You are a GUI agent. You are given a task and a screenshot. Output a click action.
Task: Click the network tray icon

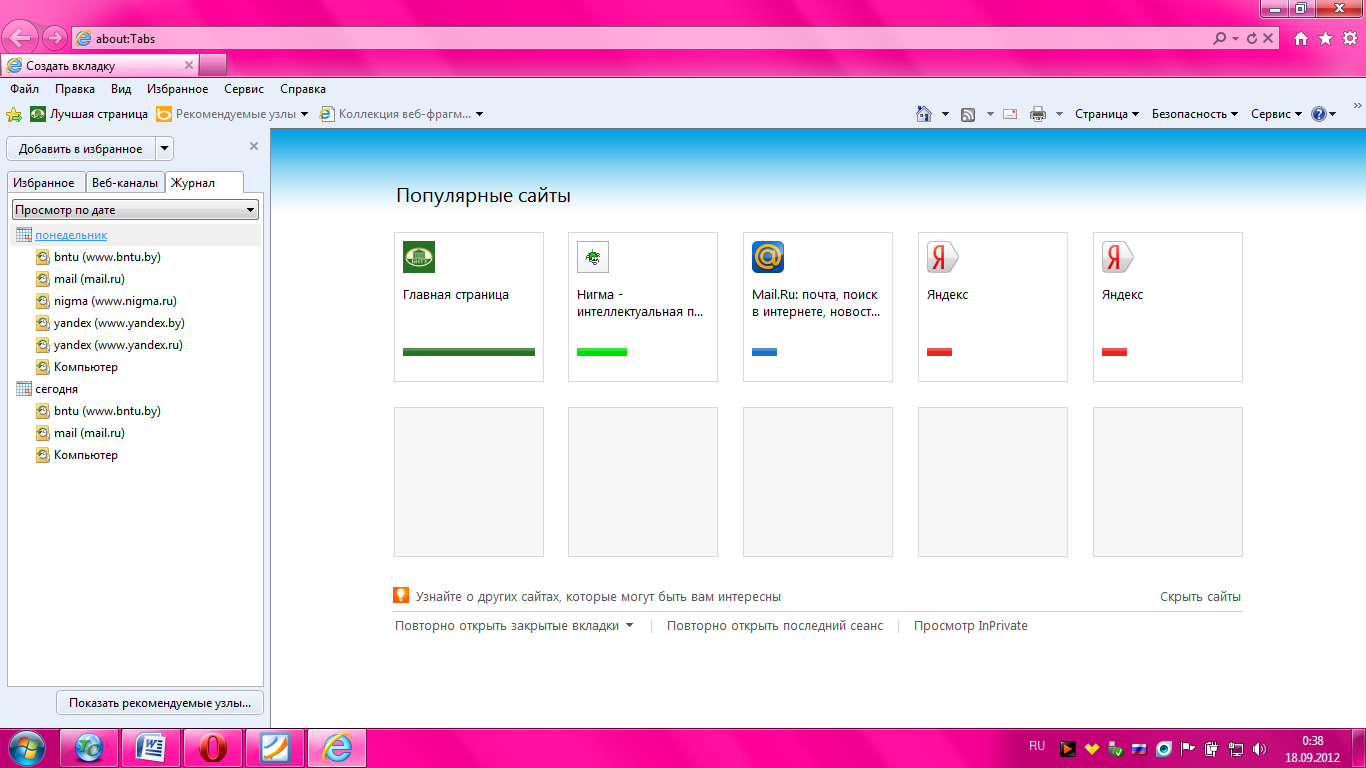[x=1236, y=748]
